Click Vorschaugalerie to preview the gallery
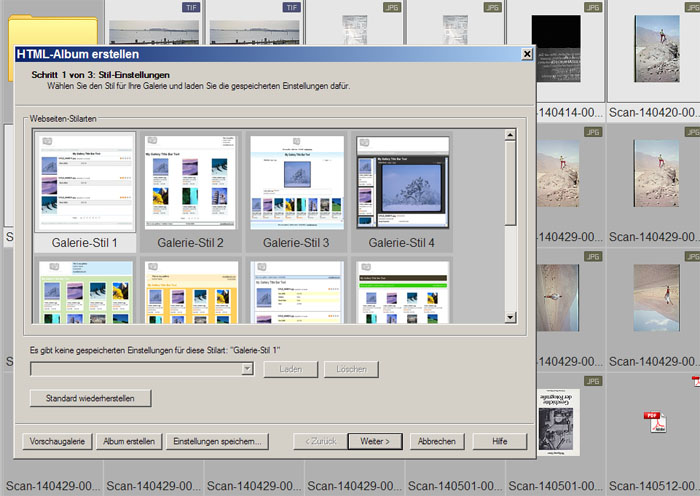The image size is (700, 496). pyautogui.click(x=57, y=441)
